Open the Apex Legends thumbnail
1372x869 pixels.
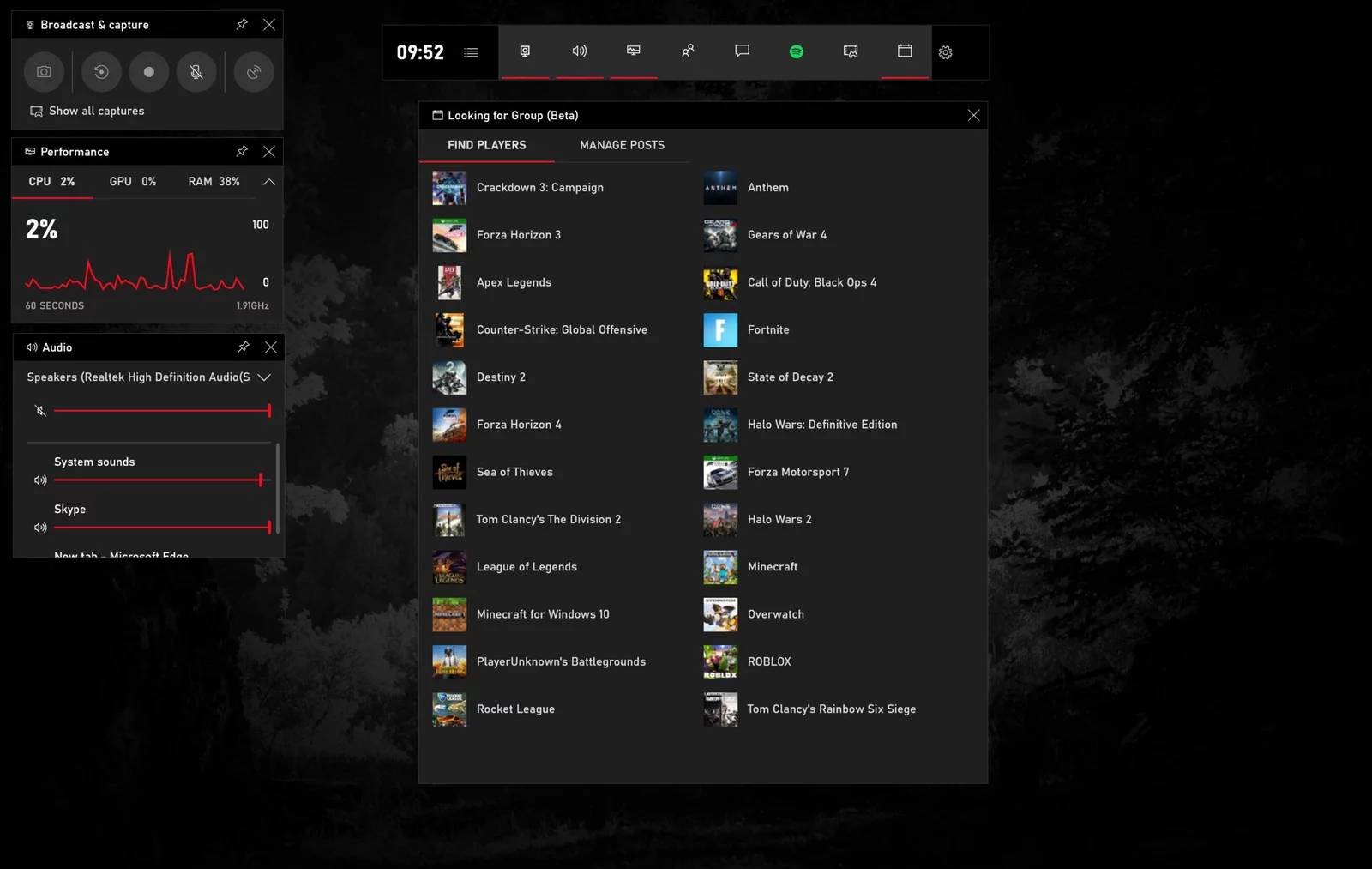point(449,282)
